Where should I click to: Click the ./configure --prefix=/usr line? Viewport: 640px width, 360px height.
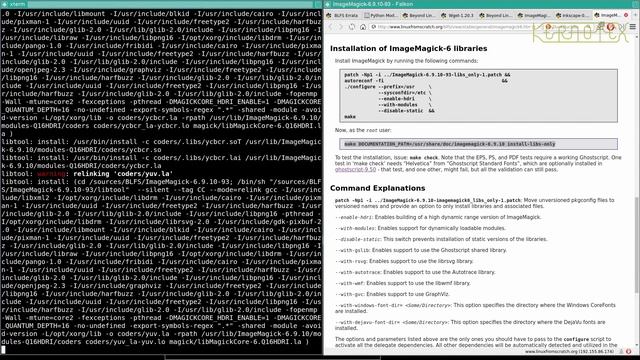coord(380,87)
